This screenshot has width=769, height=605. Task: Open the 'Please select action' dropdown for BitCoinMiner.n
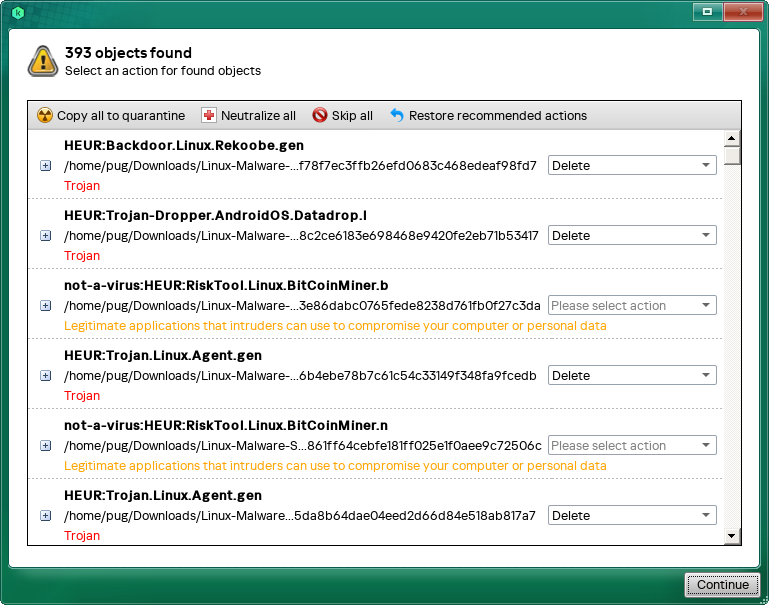pyautogui.click(x=632, y=445)
